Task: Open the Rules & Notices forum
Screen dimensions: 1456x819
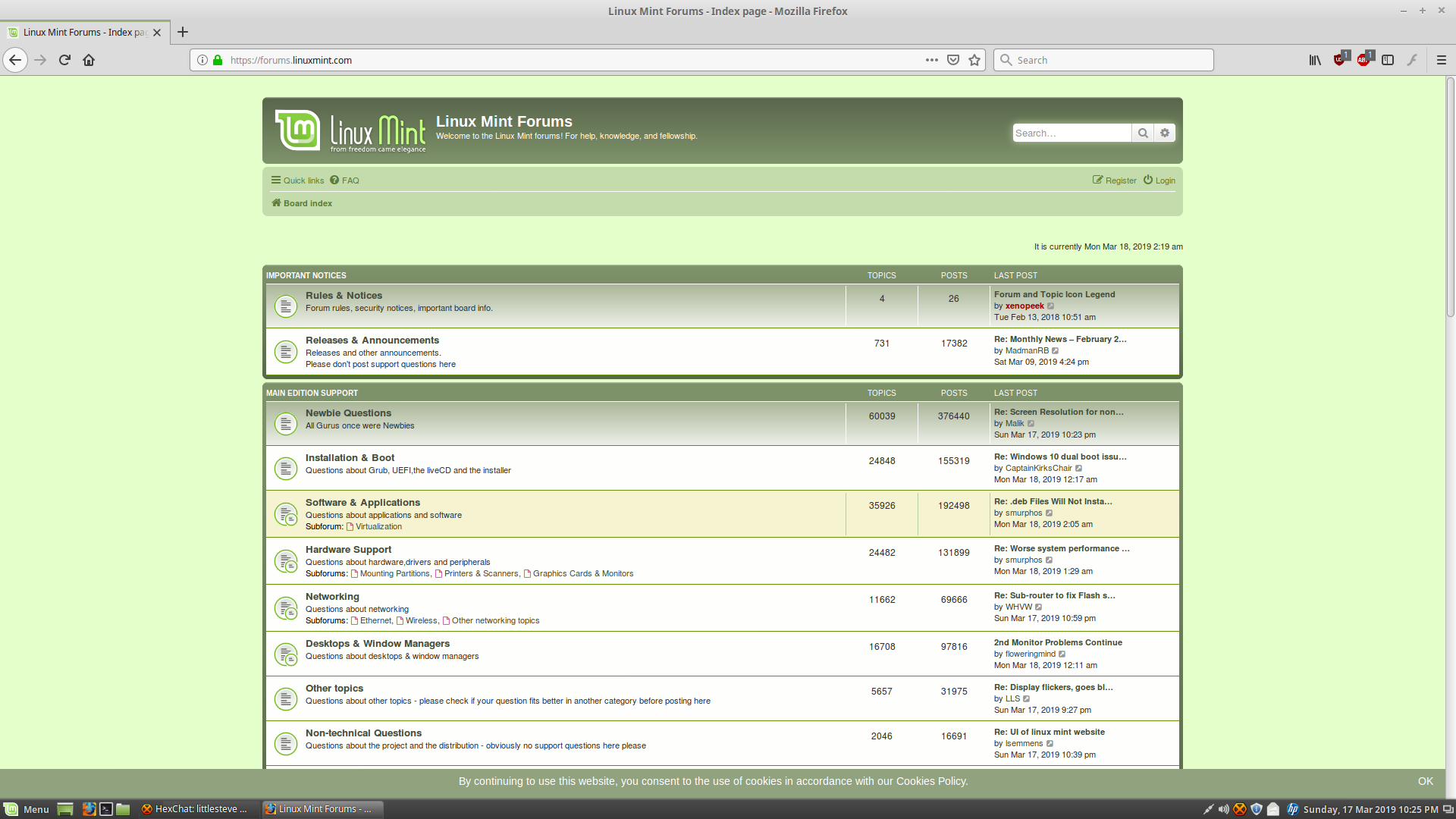Action: point(344,296)
